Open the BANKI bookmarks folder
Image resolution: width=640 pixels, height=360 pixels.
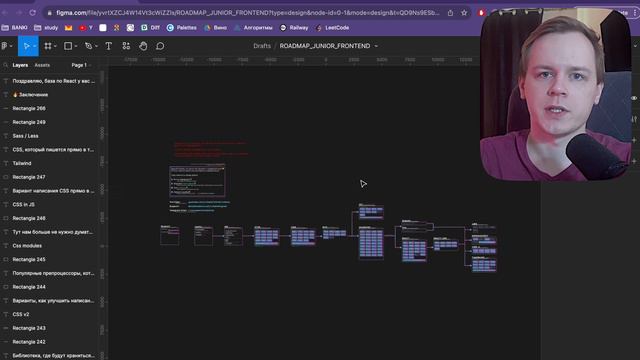pos(15,28)
